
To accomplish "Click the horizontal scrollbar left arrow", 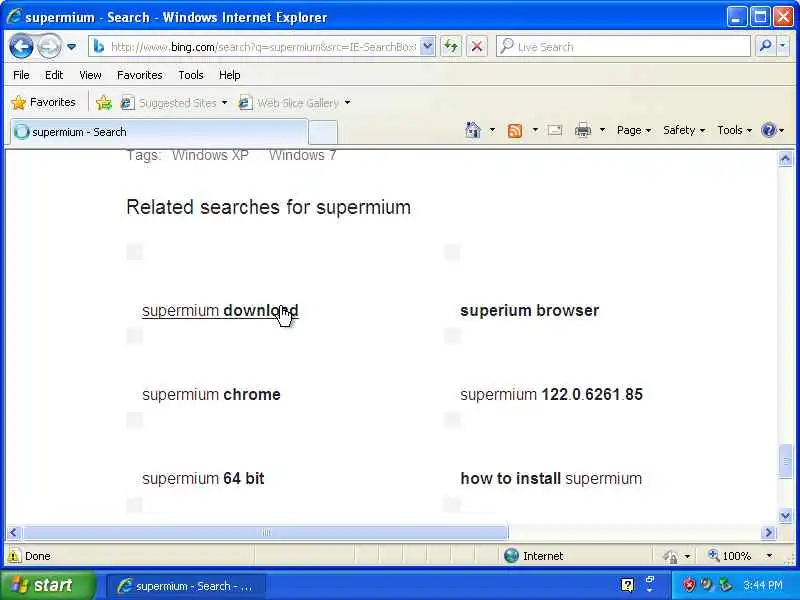I will click(x=14, y=533).
